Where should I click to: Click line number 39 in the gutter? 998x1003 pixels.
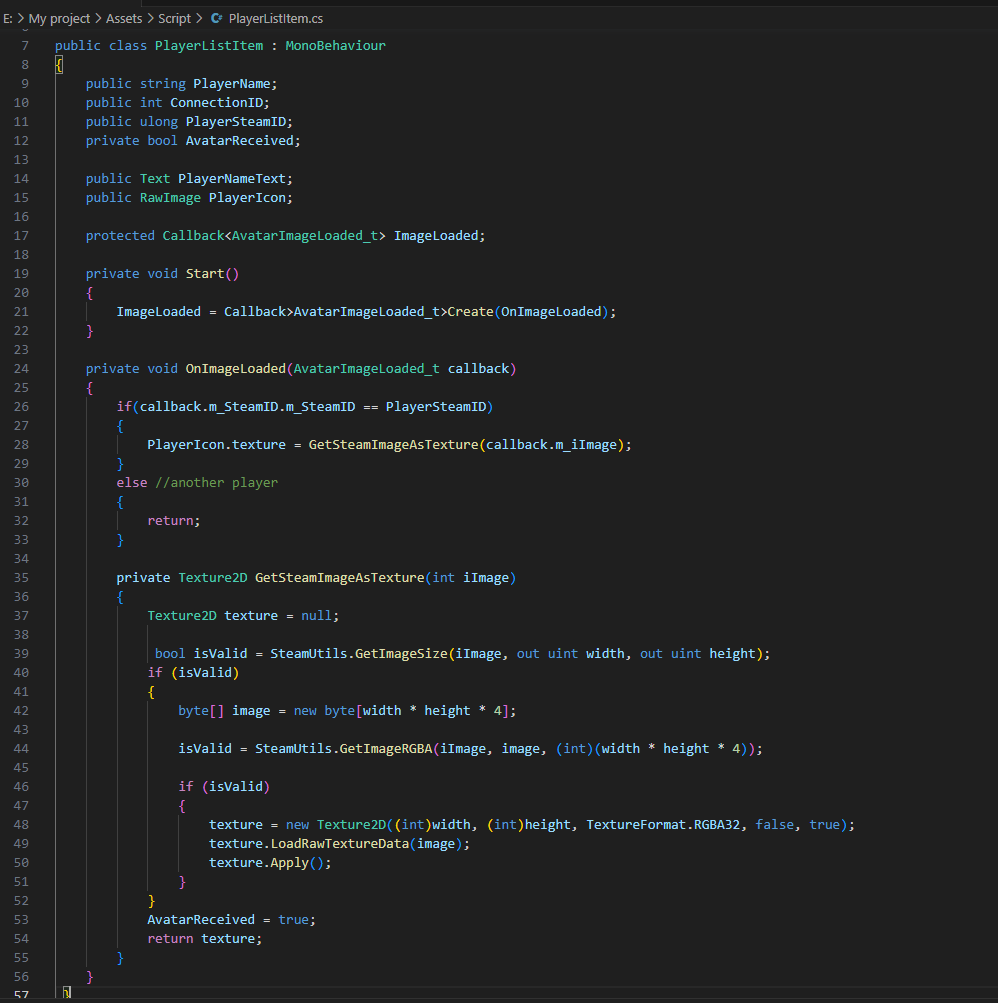tap(24, 653)
